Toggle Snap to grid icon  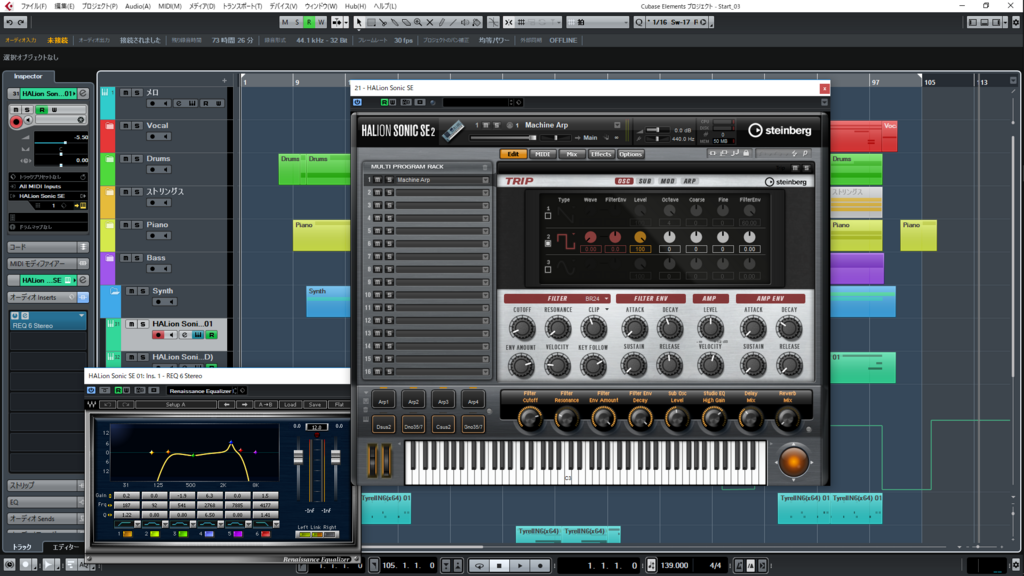(x=509, y=22)
